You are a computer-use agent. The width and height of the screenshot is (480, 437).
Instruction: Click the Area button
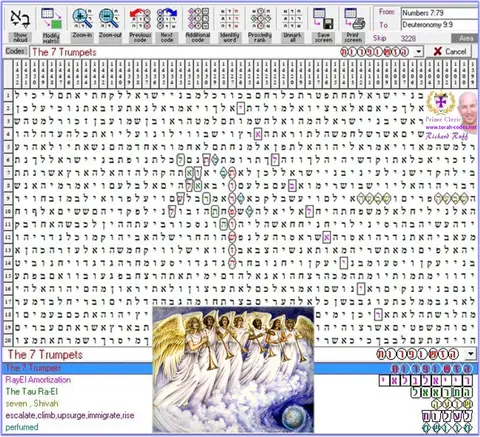465,38
